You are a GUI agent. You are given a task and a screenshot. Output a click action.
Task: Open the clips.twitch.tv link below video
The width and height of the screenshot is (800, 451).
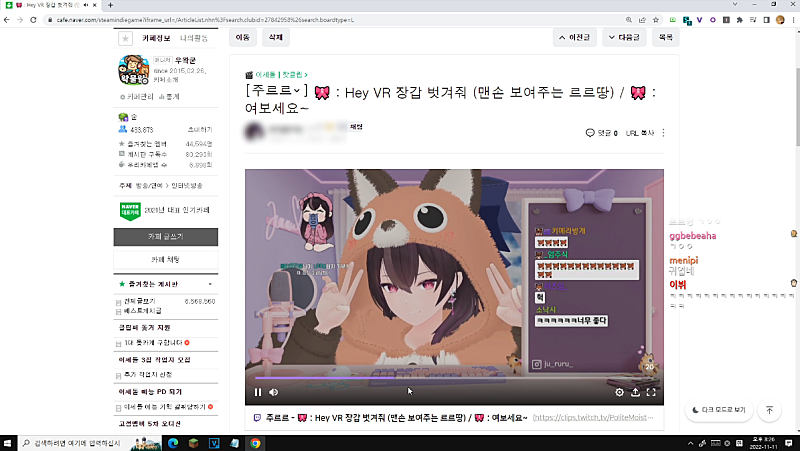coord(593,417)
